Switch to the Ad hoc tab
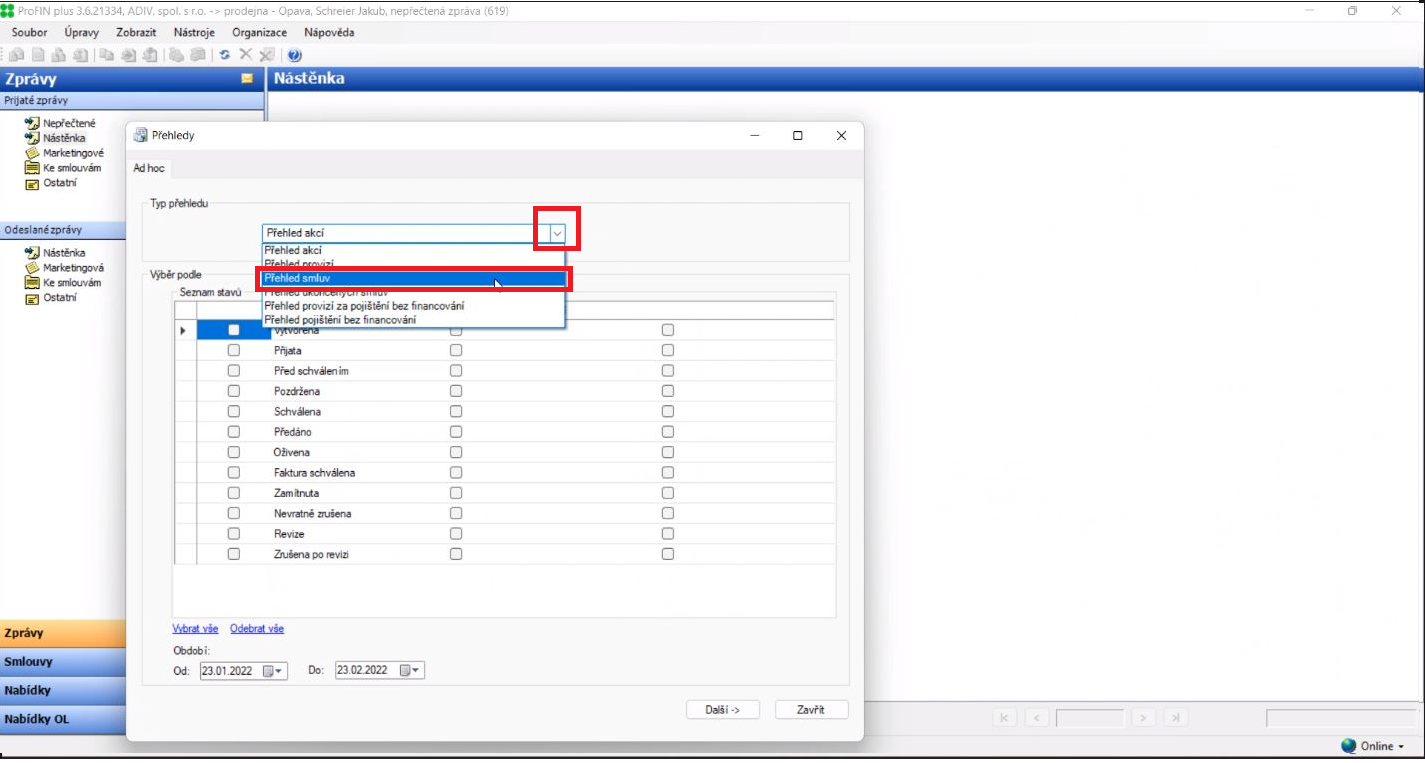 pyautogui.click(x=149, y=168)
